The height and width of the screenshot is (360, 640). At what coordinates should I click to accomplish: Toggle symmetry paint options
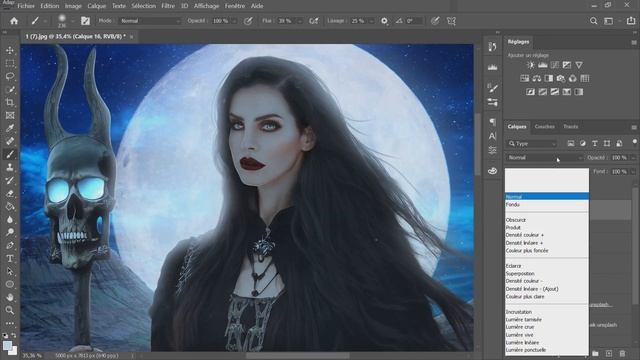pos(451,21)
